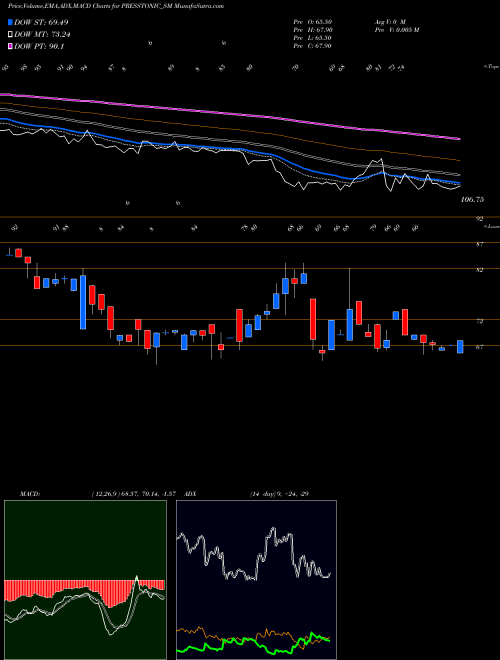Select the 'DOW MT: 73.24' legend label
The image size is (500, 660).
click(x=42, y=35)
